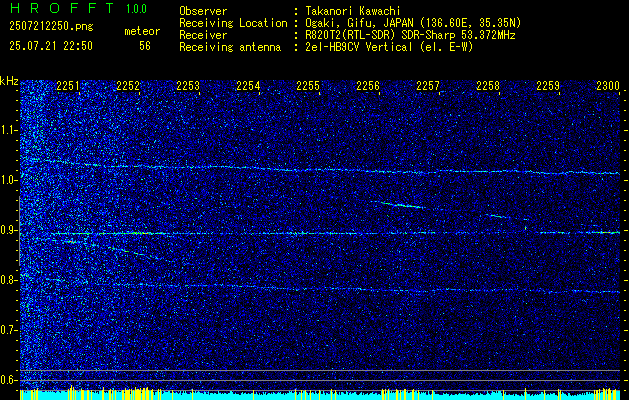
Task: Click antenna 2el-HB9CV Vertical text
Action: coord(359,47)
